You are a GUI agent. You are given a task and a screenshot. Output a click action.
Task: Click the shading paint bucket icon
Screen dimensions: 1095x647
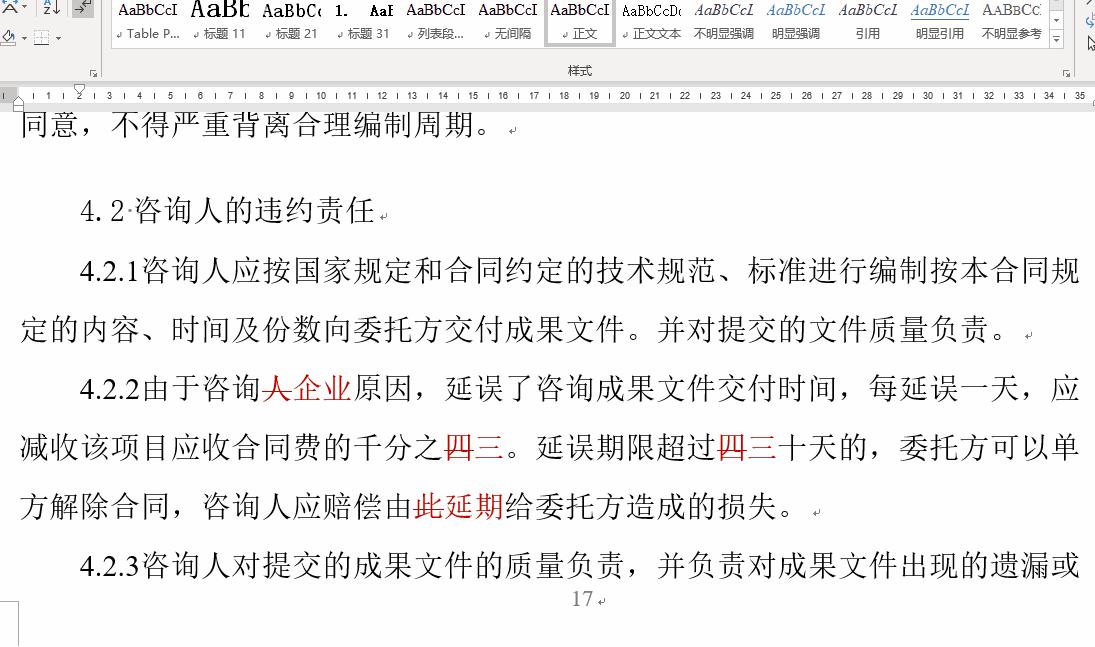[8, 37]
